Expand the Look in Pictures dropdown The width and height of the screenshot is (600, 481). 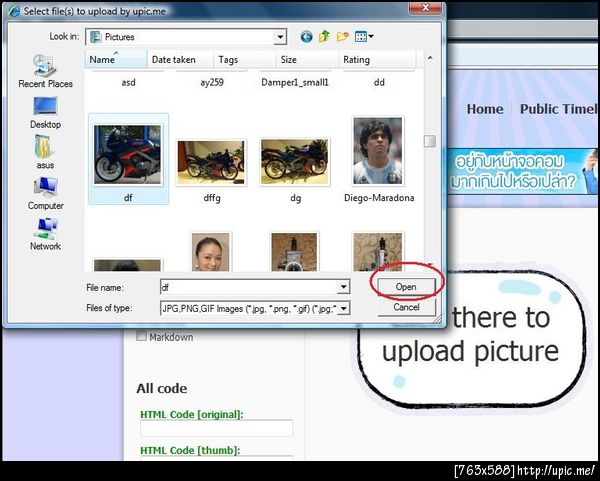coord(280,37)
